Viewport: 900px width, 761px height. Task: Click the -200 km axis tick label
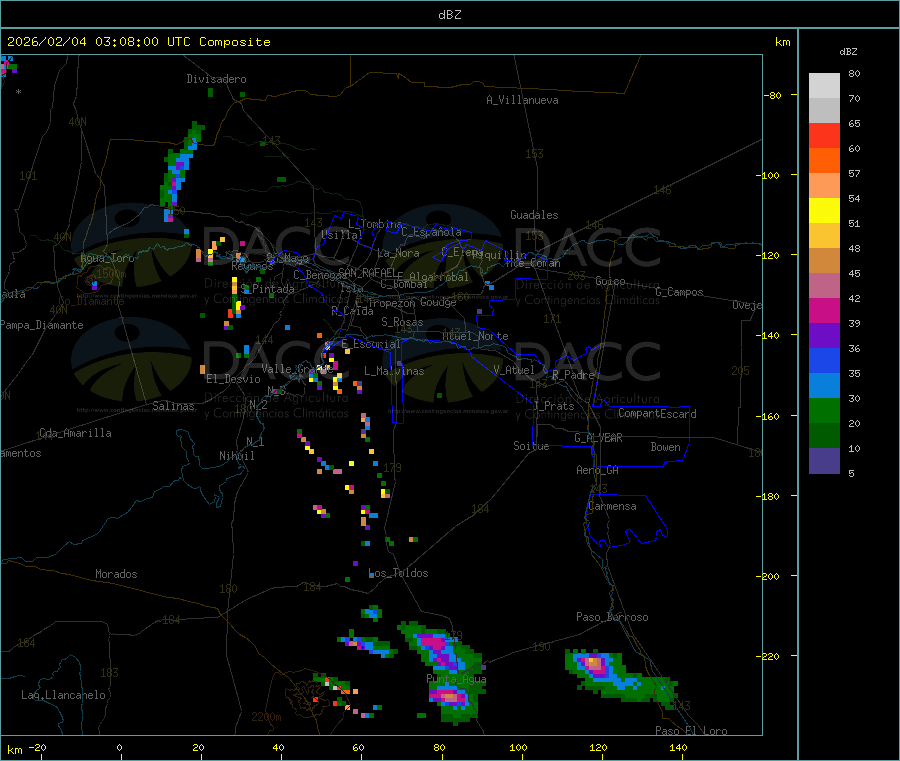coord(768,576)
